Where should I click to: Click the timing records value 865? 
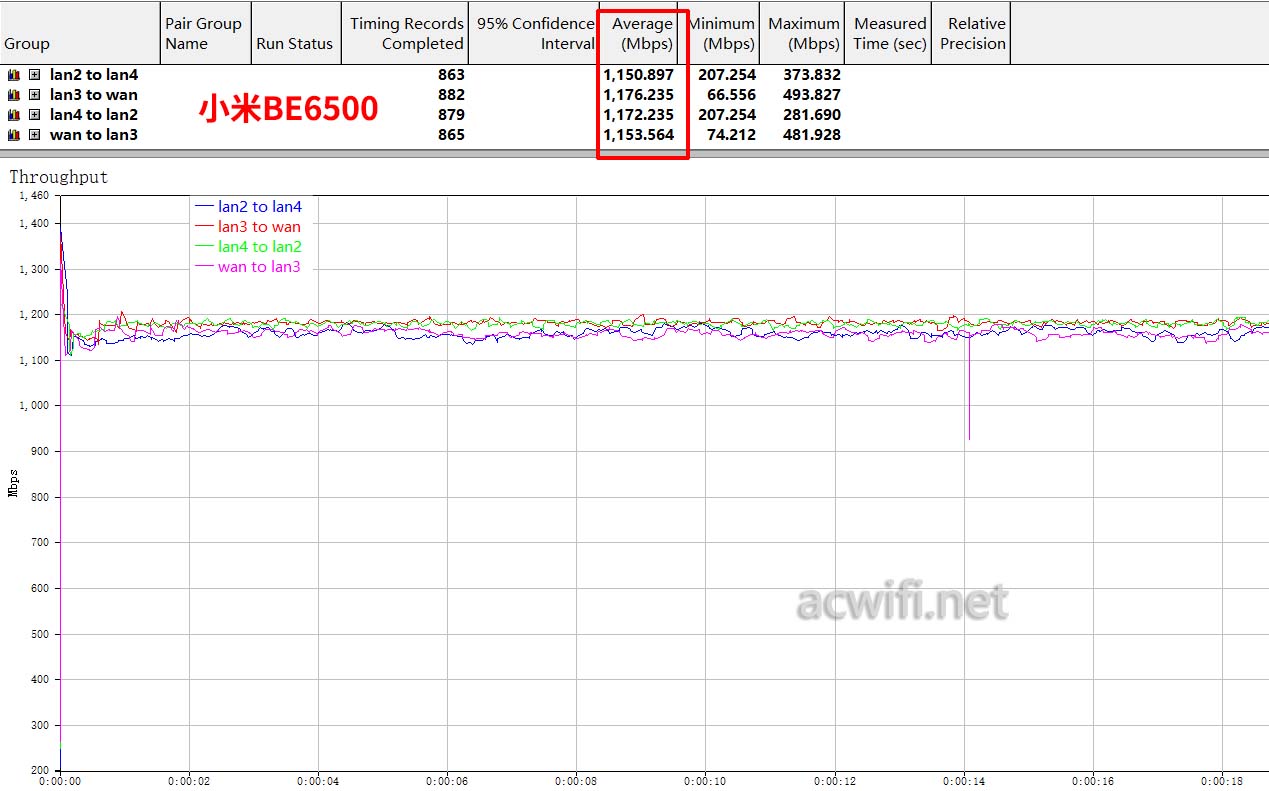451,135
